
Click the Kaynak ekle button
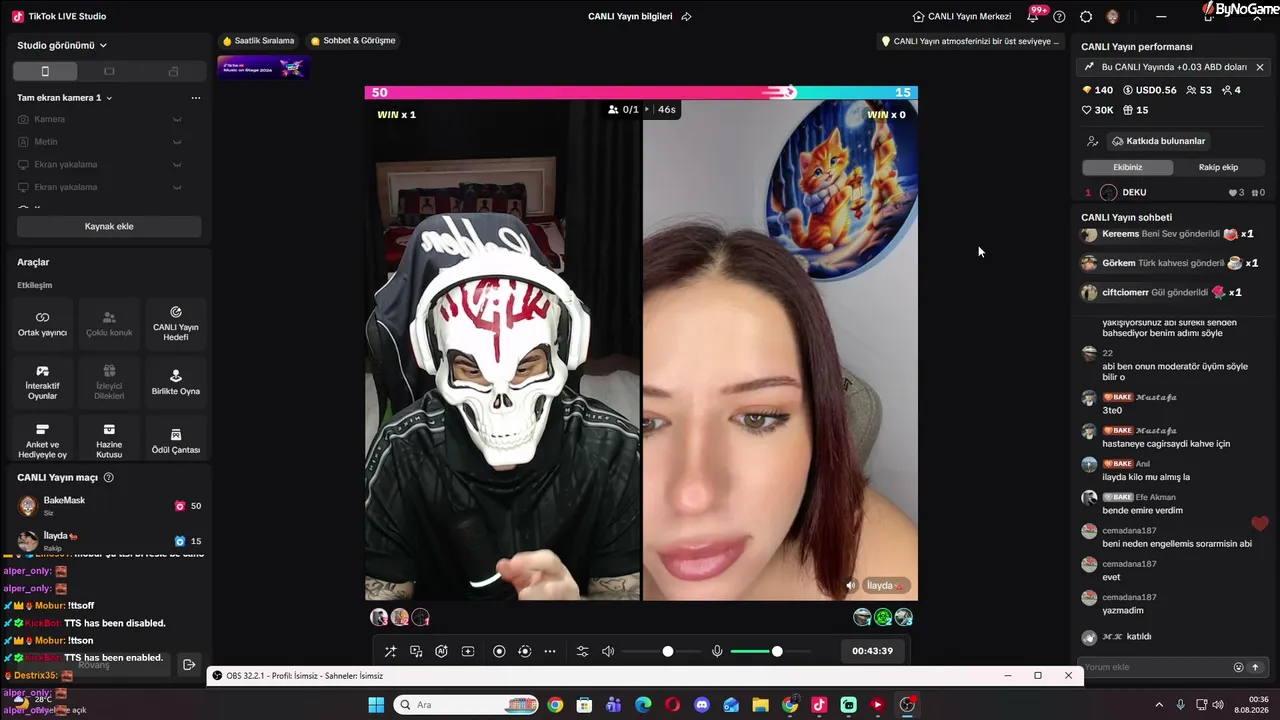click(x=109, y=226)
